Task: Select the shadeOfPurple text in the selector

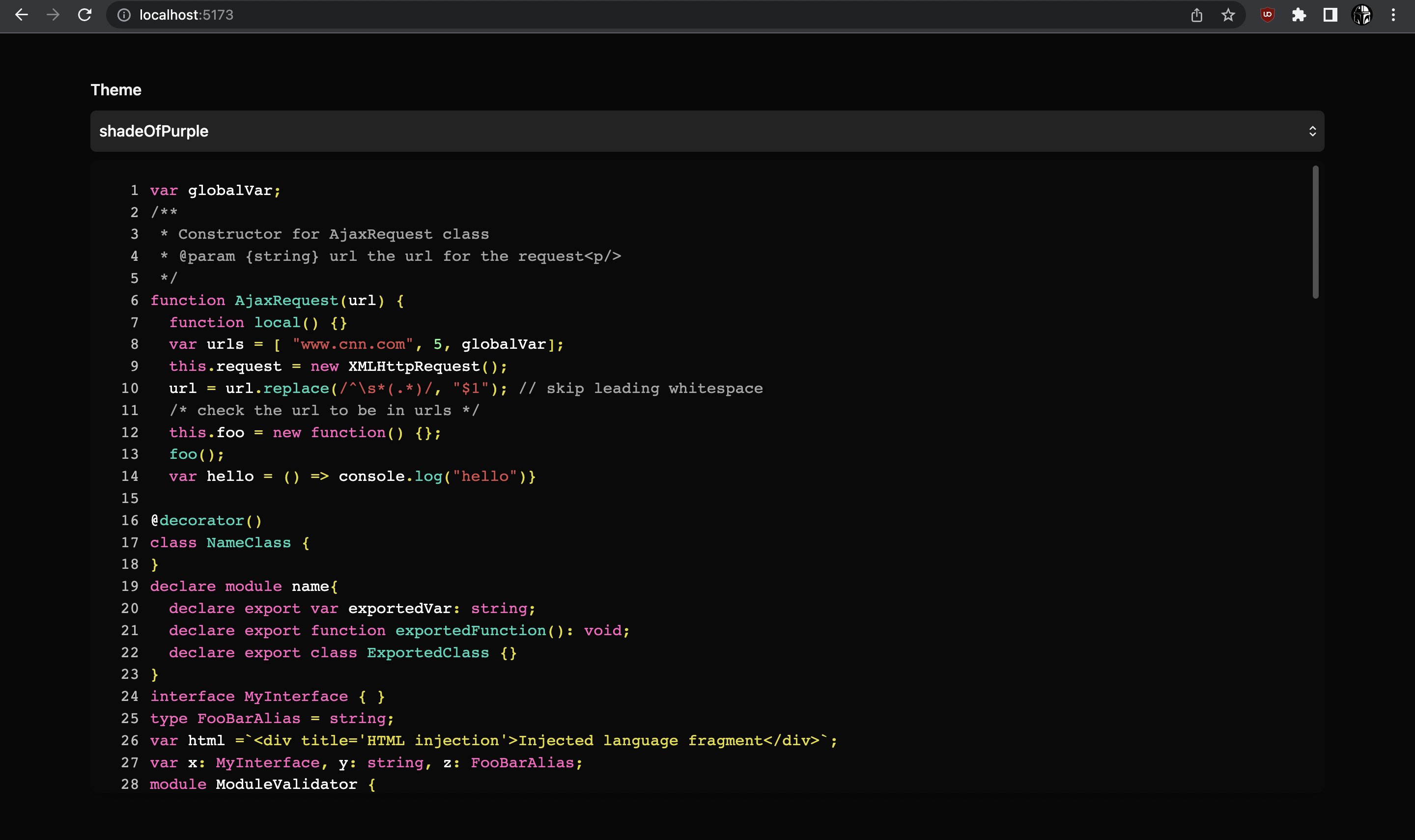Action: click(154, 131)
